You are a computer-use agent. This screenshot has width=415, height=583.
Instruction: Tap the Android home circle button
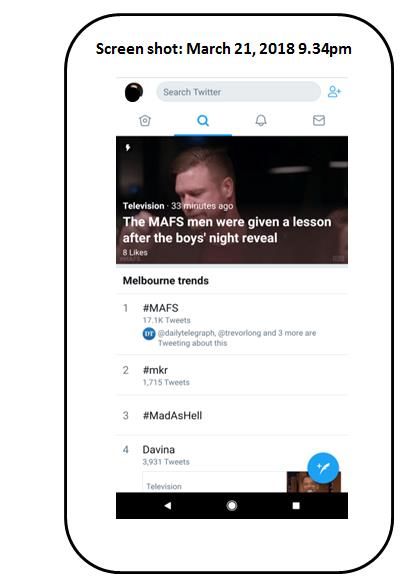232,506
